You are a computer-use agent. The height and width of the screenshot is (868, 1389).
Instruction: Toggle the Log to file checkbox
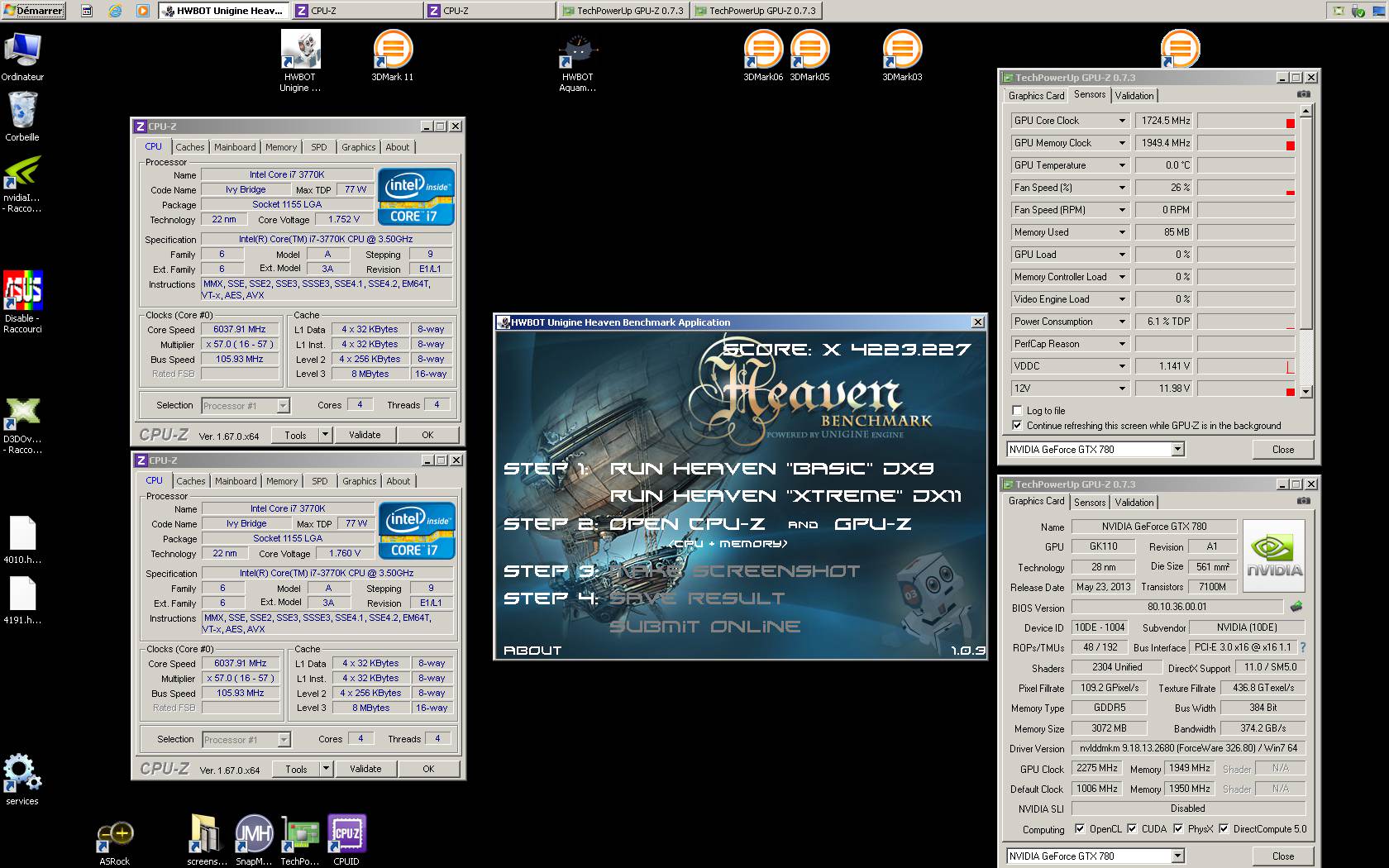pyautogui.click(x=1018, y=410)
